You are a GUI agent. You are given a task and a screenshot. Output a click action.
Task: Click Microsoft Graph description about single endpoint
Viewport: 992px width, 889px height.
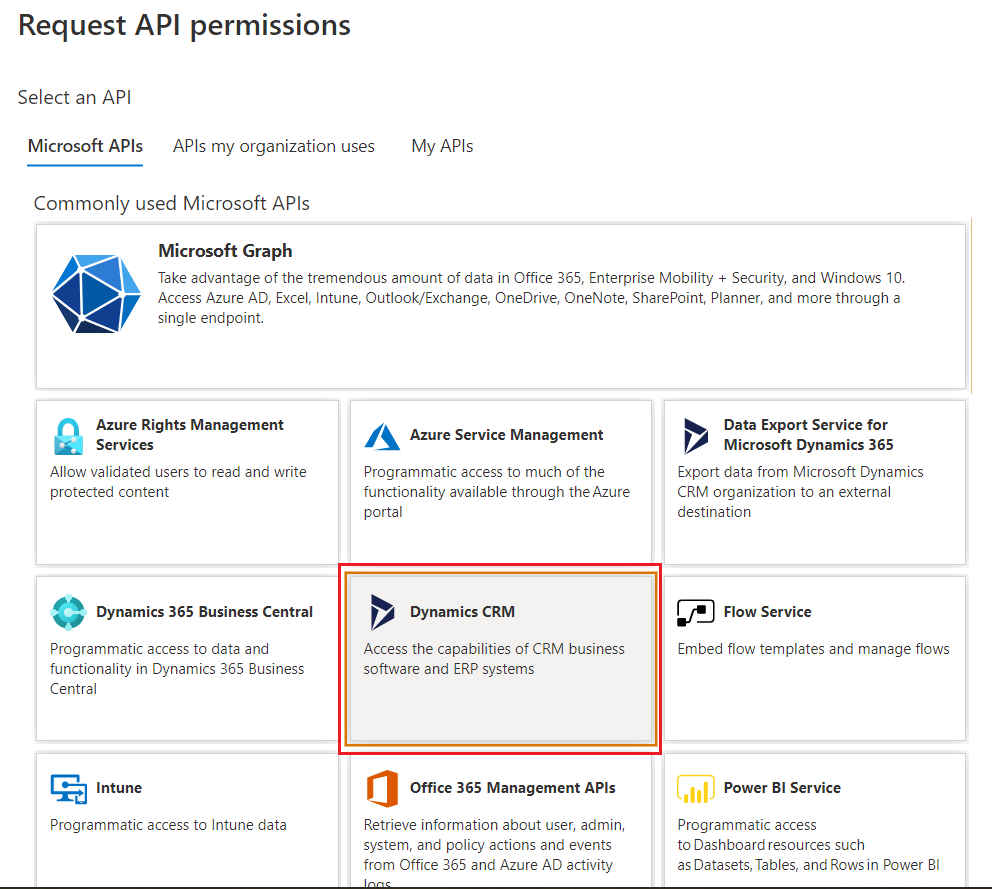click(x=531, y=298)
